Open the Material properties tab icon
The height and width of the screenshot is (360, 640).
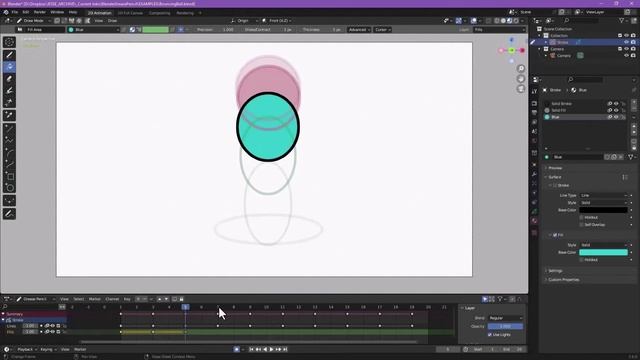(534, 221)
